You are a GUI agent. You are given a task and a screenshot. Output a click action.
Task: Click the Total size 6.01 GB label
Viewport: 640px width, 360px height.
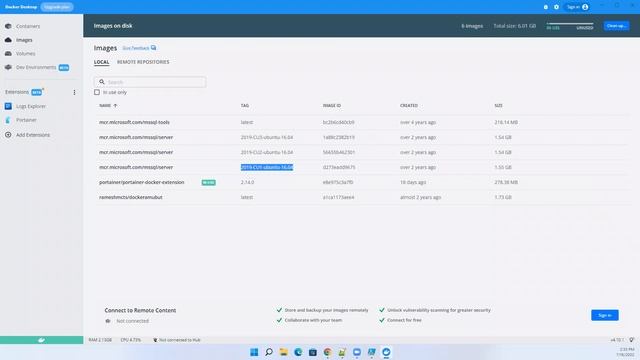[514, 26]
